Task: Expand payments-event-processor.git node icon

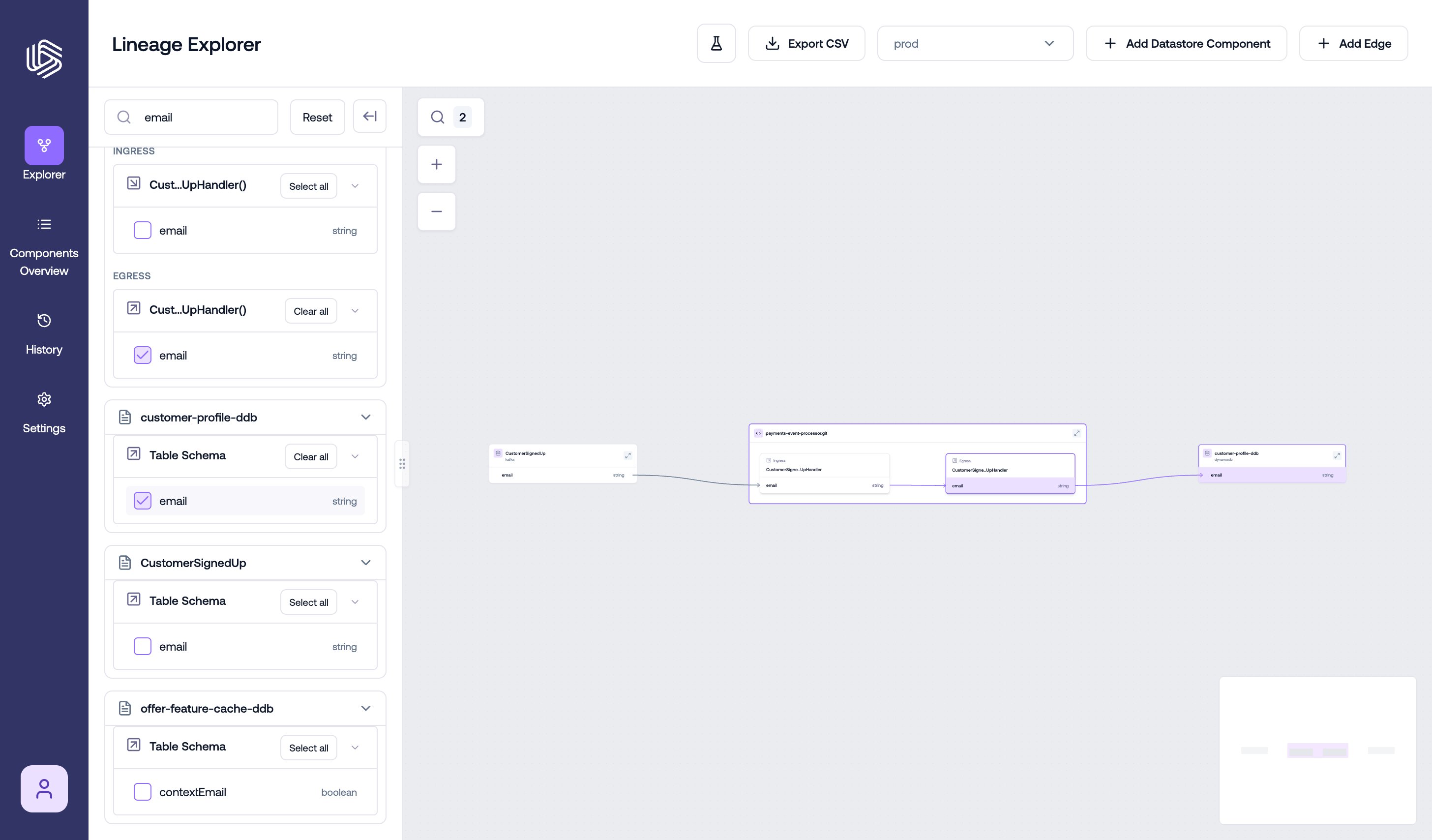Action: pos(1076,433)
